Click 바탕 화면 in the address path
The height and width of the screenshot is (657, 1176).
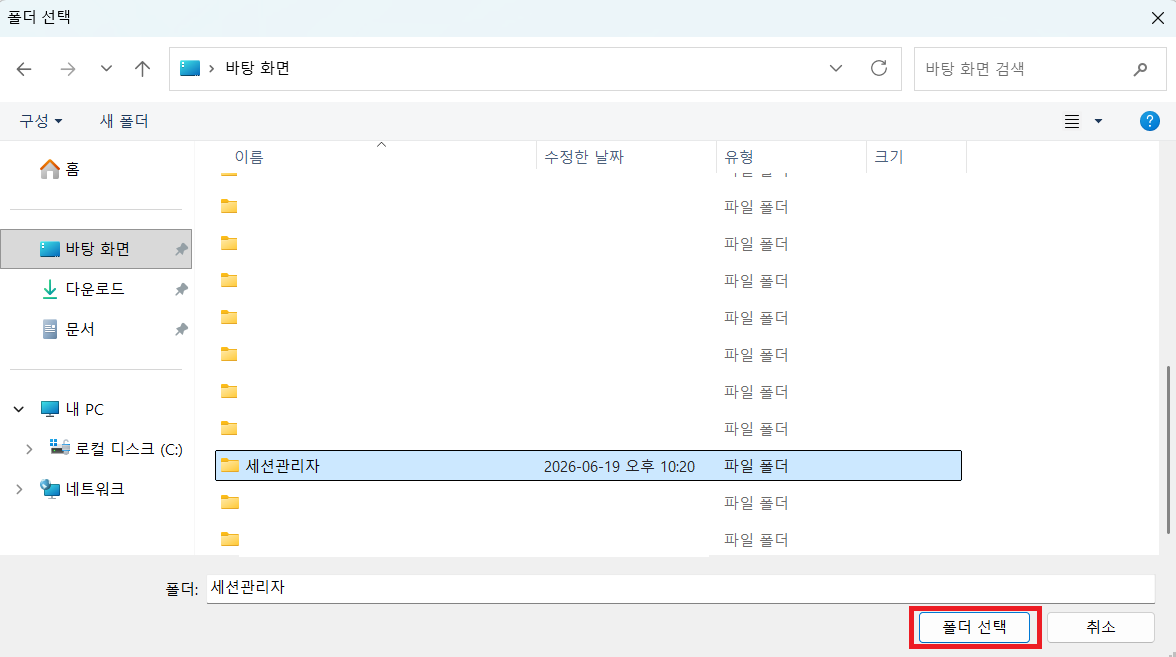pyautogui.click(x=257, y=68)
